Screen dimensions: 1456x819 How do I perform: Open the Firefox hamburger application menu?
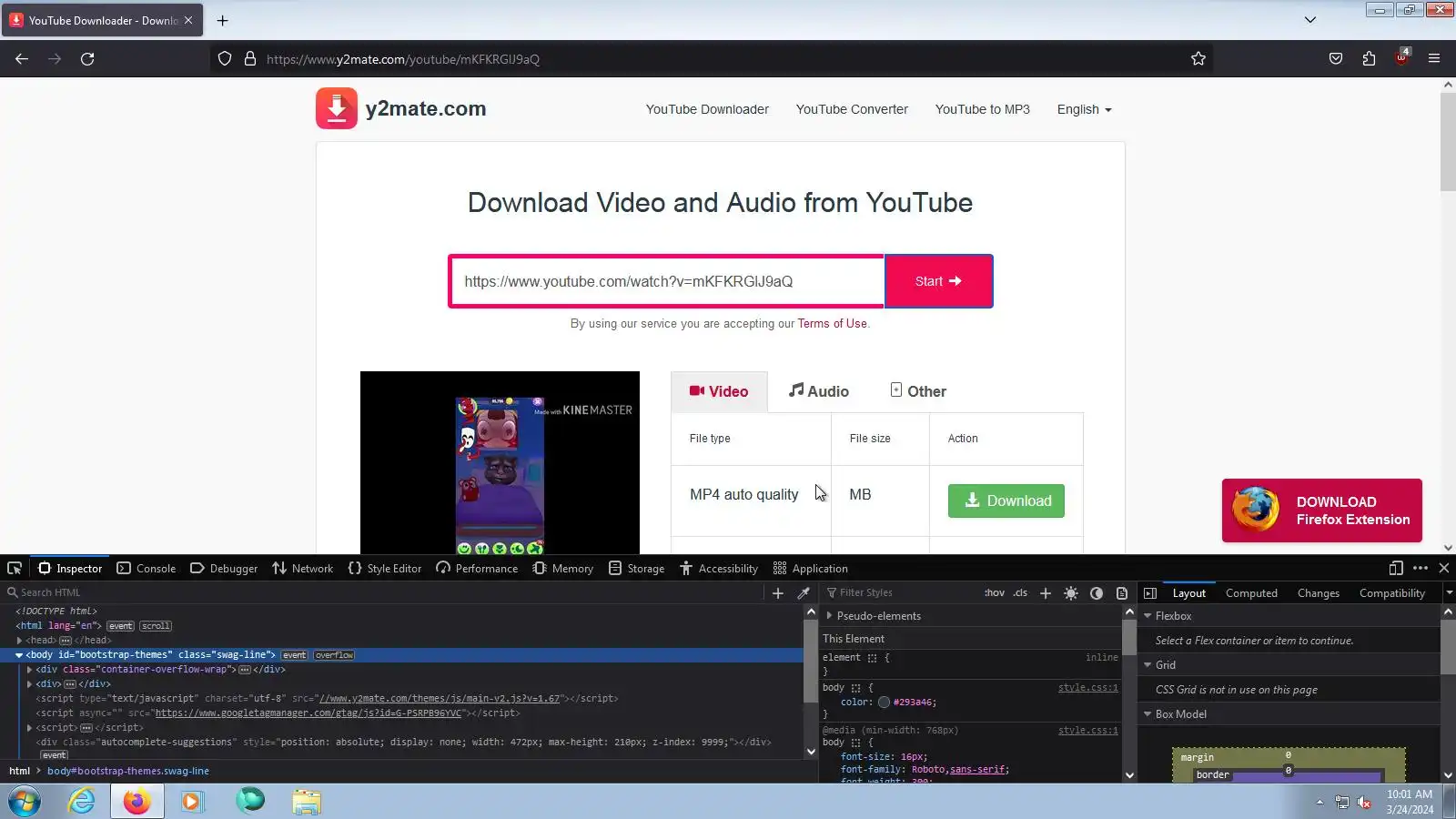[x=1434, y=59]
